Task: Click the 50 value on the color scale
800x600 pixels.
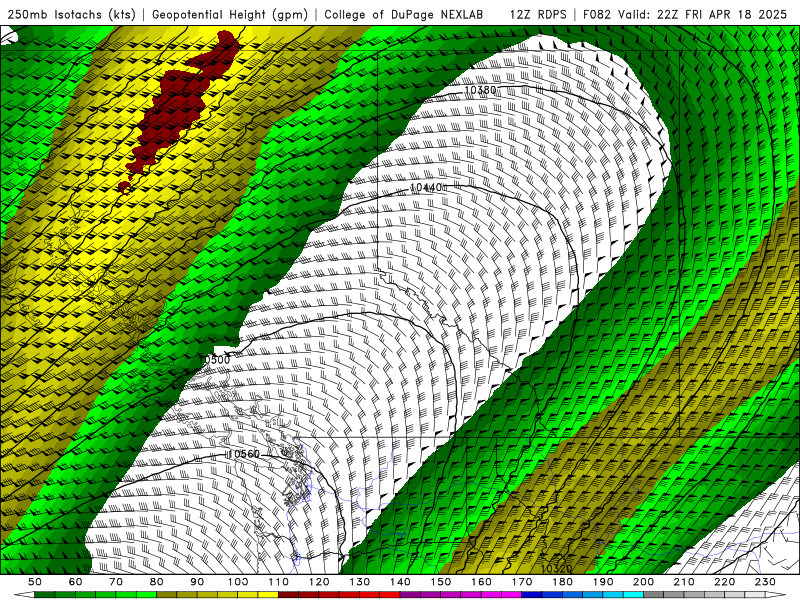Action: point(35,582)
